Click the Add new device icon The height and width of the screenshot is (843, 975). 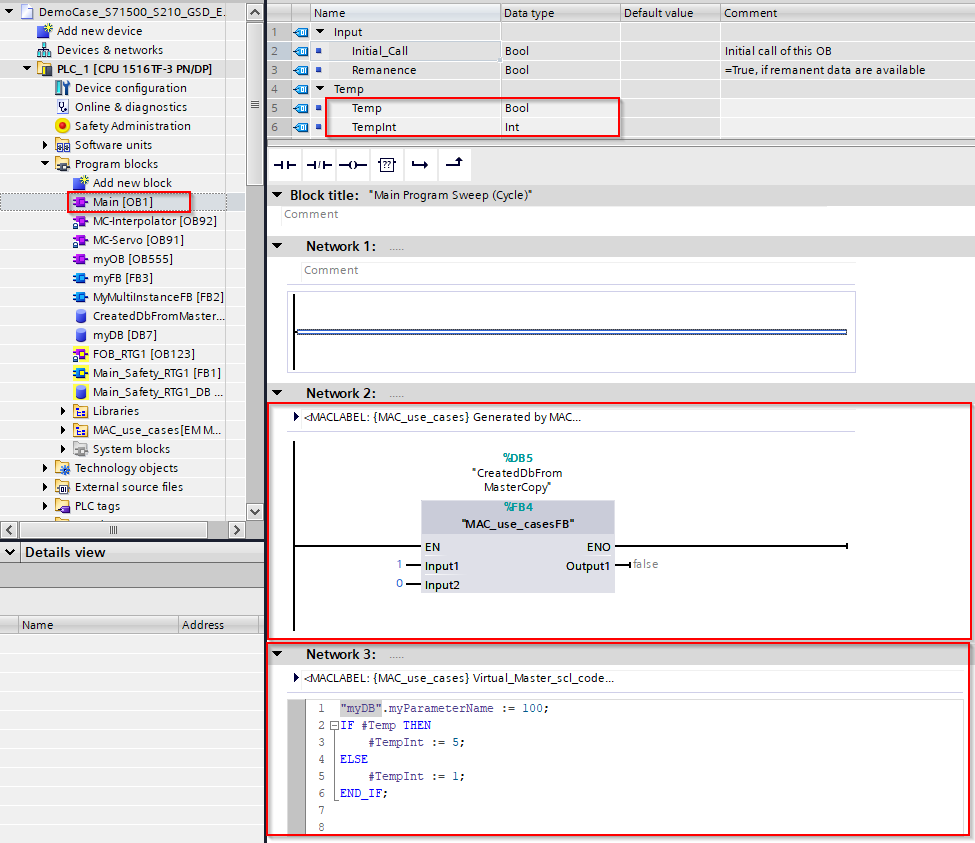pyautogui.click(x=45, y=30)
